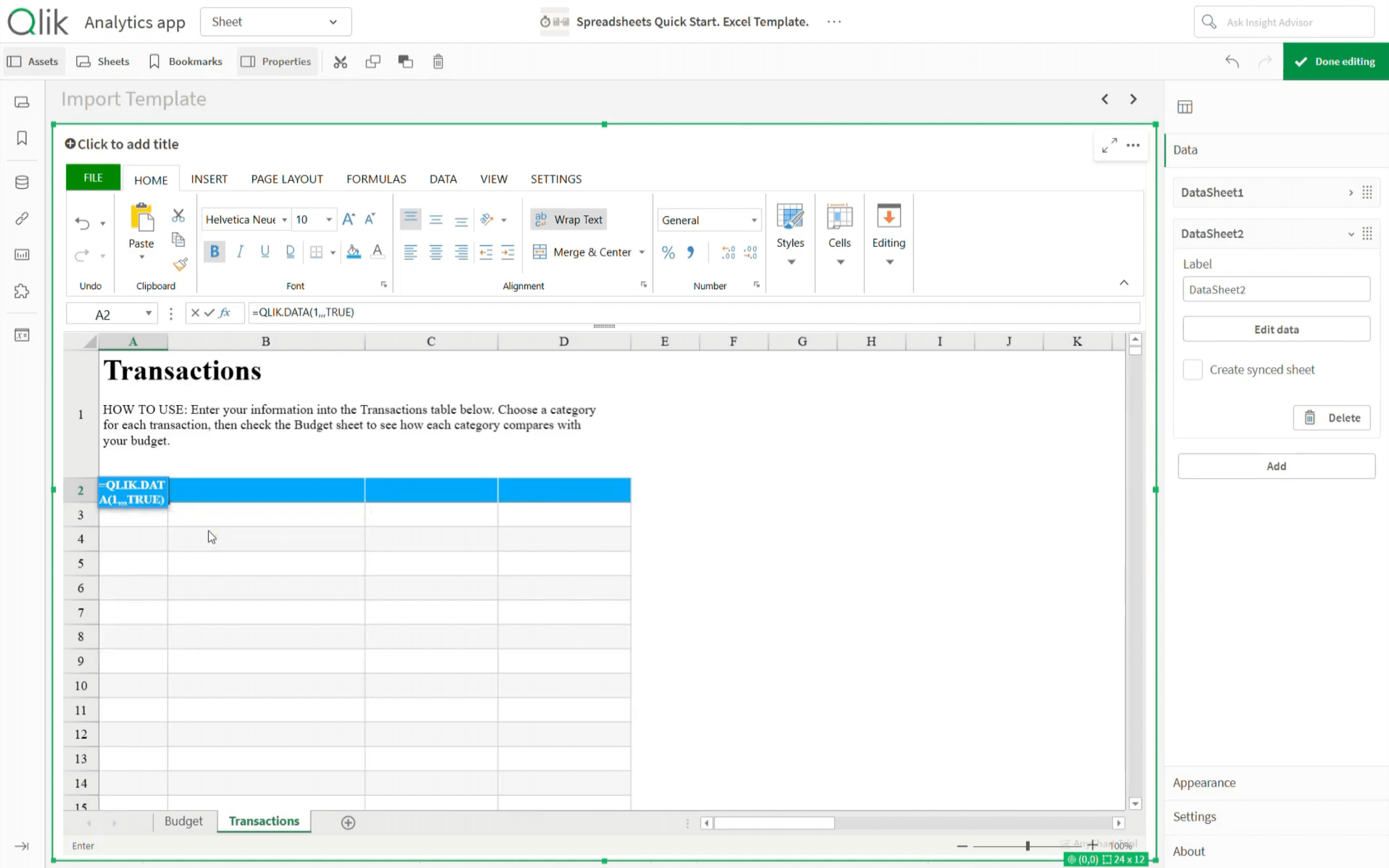Click the delete trash icon in toolbar

(438, 61)
